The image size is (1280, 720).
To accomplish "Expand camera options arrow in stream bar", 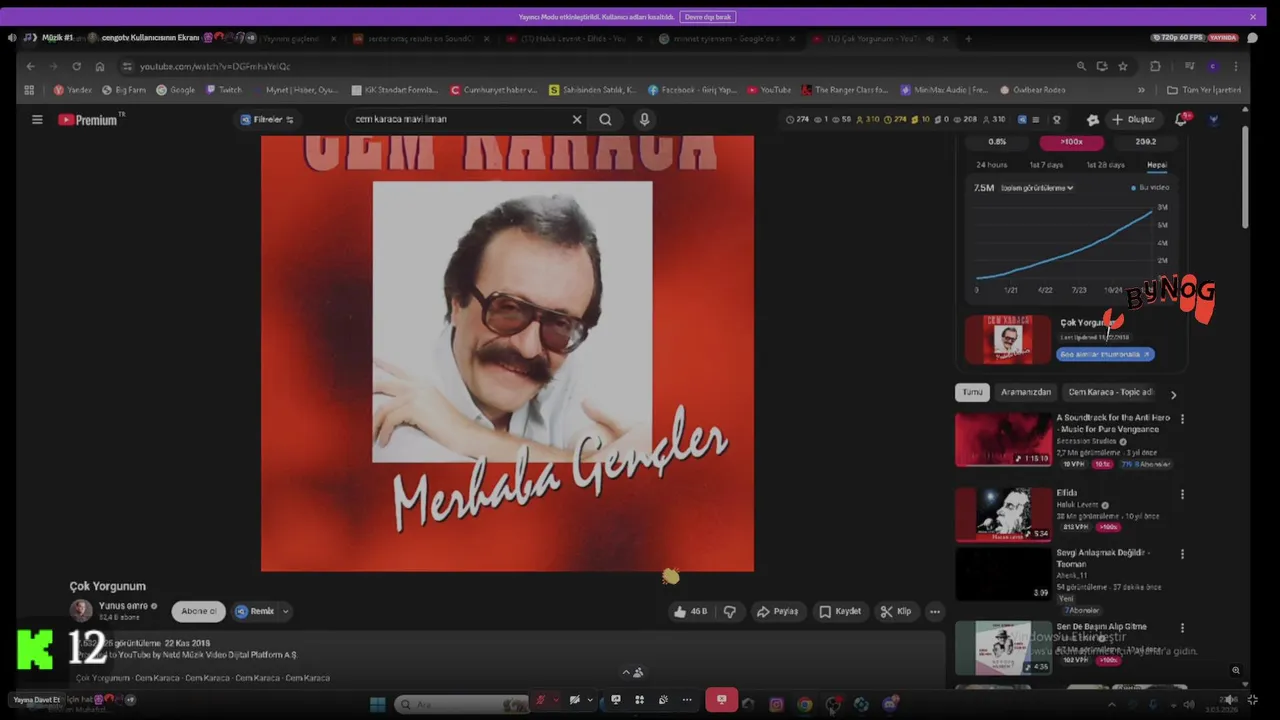I will click(x=590, y=700).
